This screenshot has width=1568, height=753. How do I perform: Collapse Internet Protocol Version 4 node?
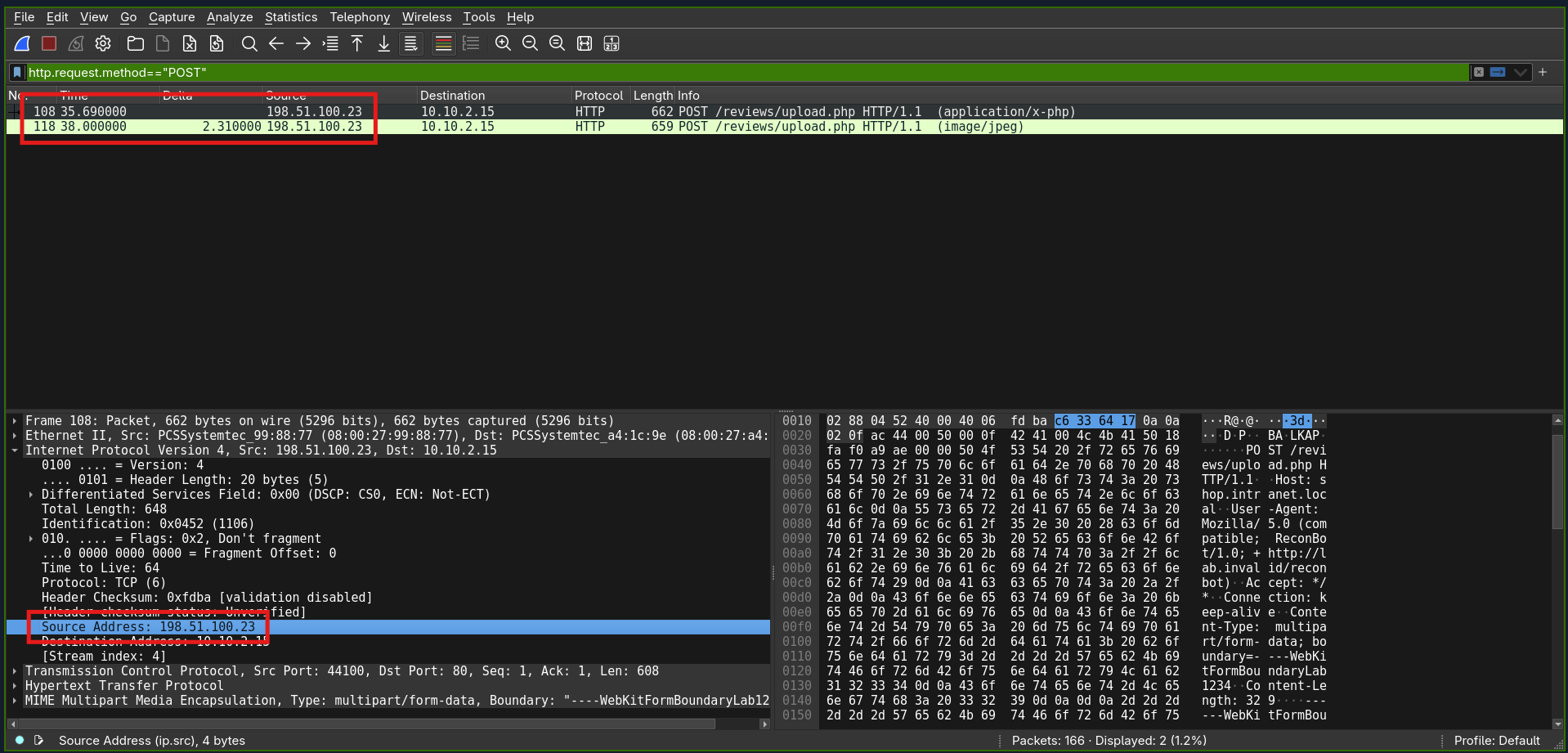pos(15,450)
